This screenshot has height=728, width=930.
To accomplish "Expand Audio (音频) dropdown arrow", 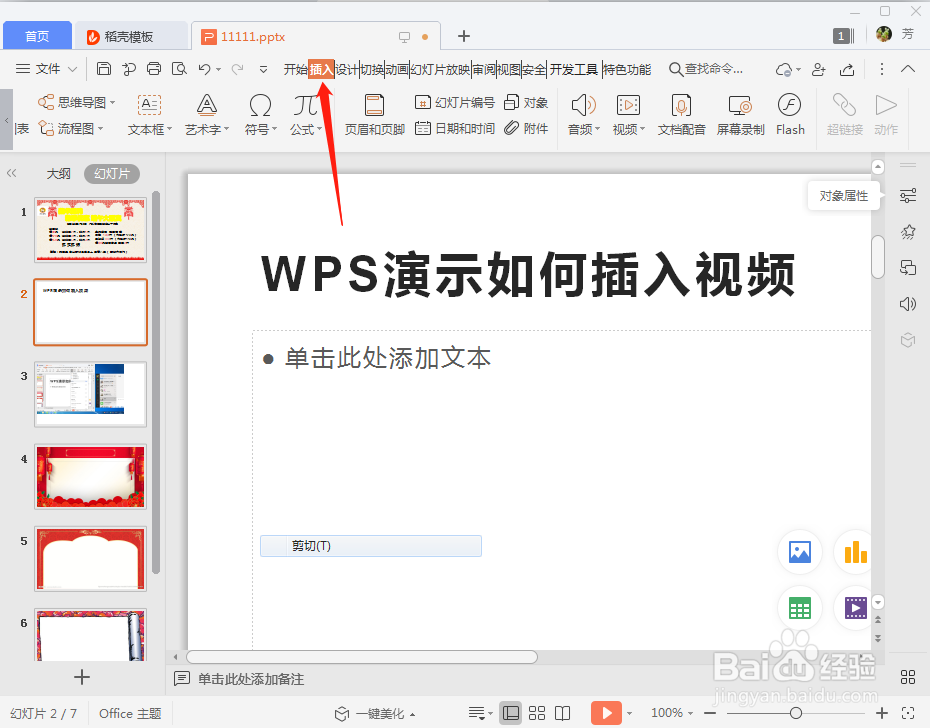I will [597, 129].
